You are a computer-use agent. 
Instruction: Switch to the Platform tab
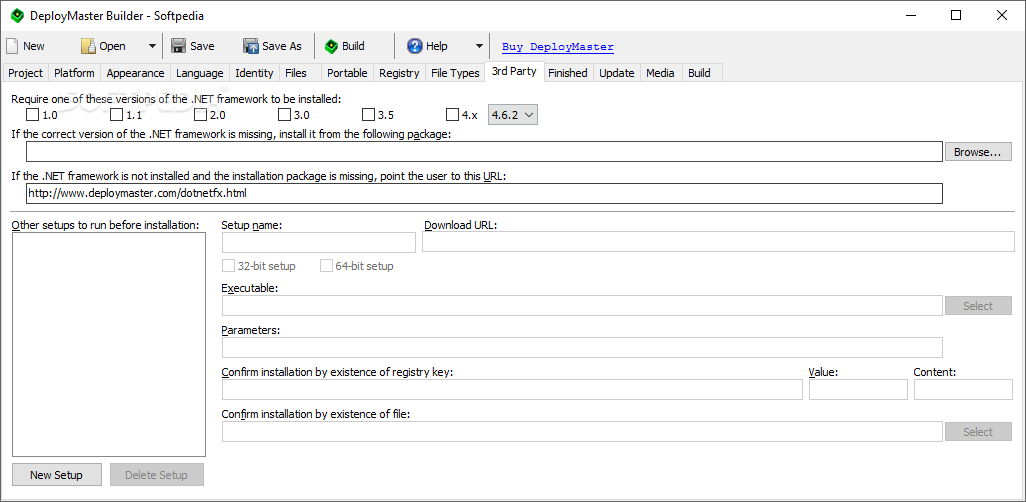point(74,73)
